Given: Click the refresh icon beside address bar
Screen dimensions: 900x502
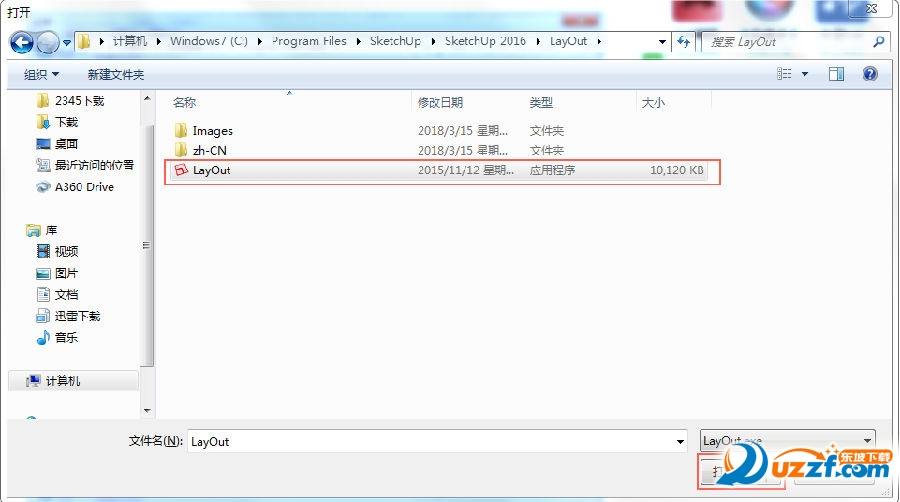Looking at the screenshot, I should pyautogui.click(x=685, y=42).
